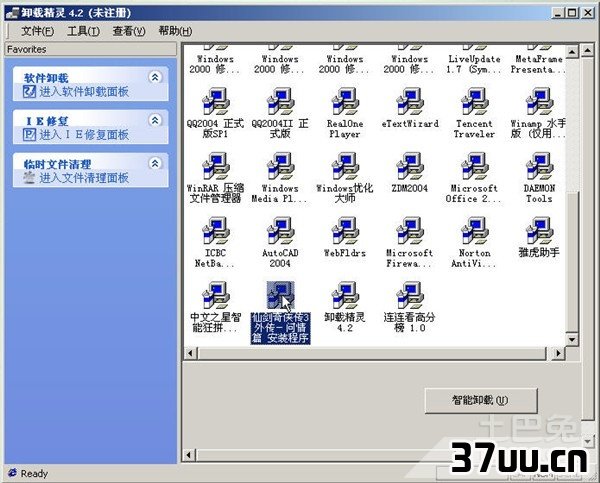Image resolution: width=600 pixels, height=483 pixels.
Task: Click the 智能卸载(U) button
Action: click(x=481, y=400)
